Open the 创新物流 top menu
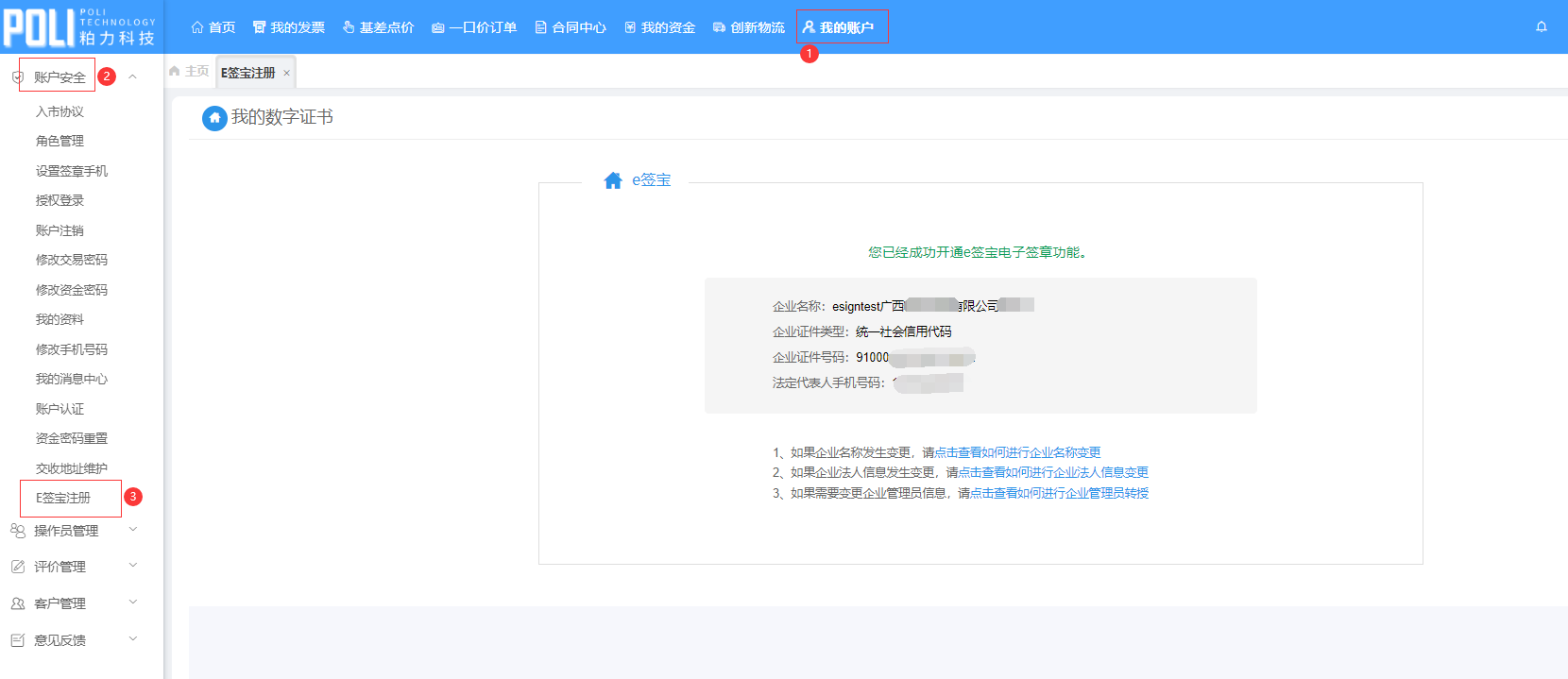The width and height of the screenshot is (1568, 679). (749, 27)
